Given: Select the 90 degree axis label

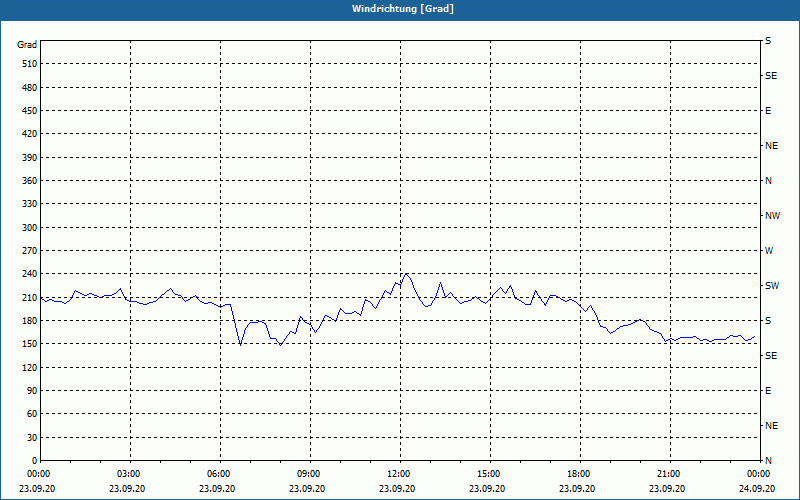Looking at the screenshot, I should pyautogui.click(x=32, y=391).
